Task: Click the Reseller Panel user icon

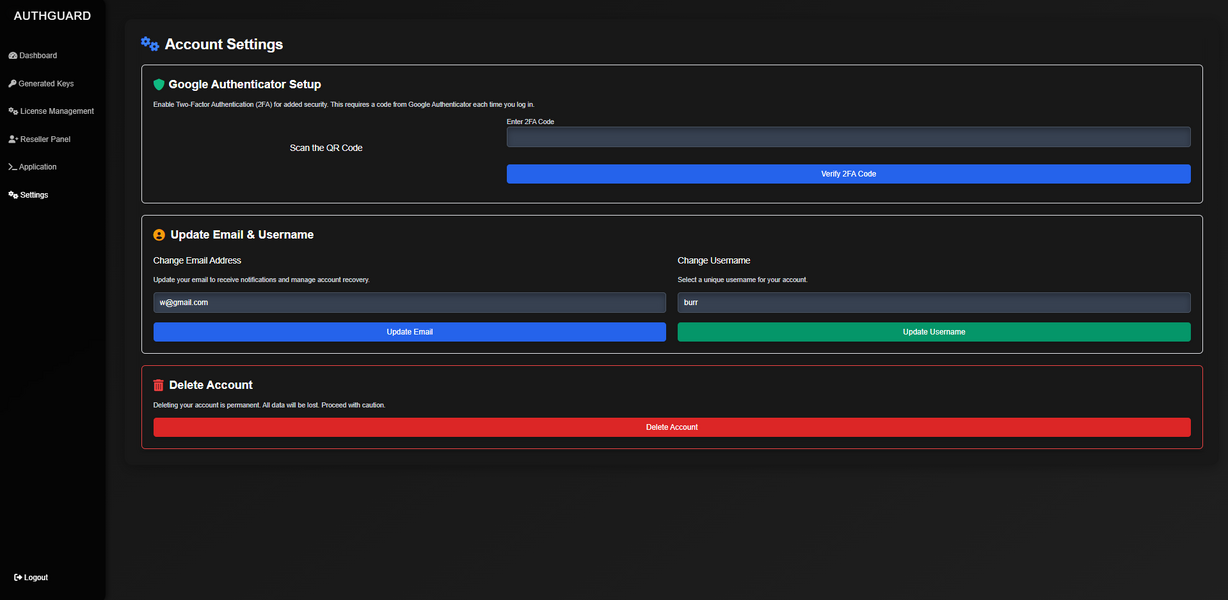Action: pos(13,139)
